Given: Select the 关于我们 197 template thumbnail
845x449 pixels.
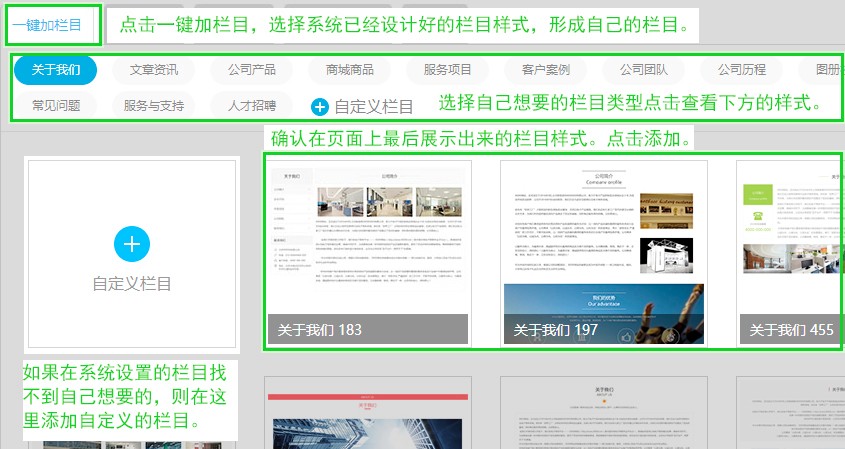Looking at the screenshot, I should point(603,250).
